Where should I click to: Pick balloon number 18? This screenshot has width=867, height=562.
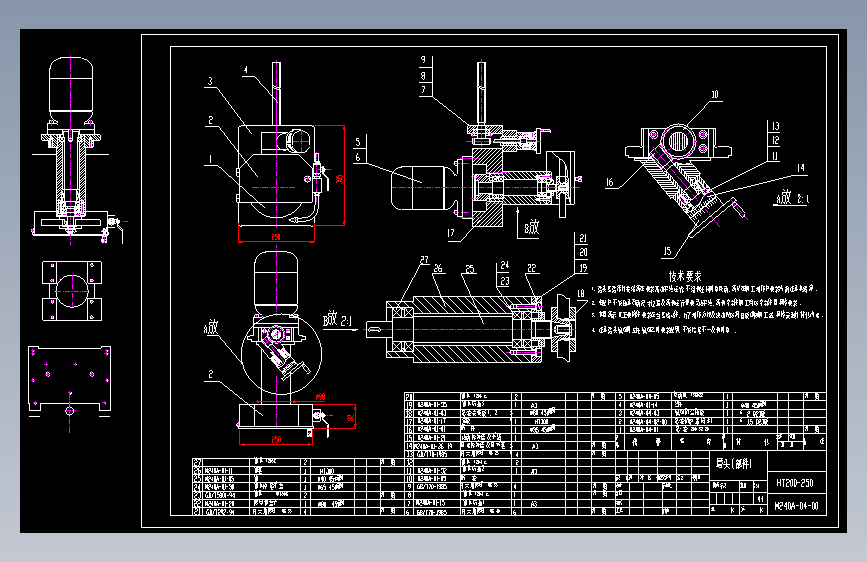pyautogui.click(x=581, y=294)
